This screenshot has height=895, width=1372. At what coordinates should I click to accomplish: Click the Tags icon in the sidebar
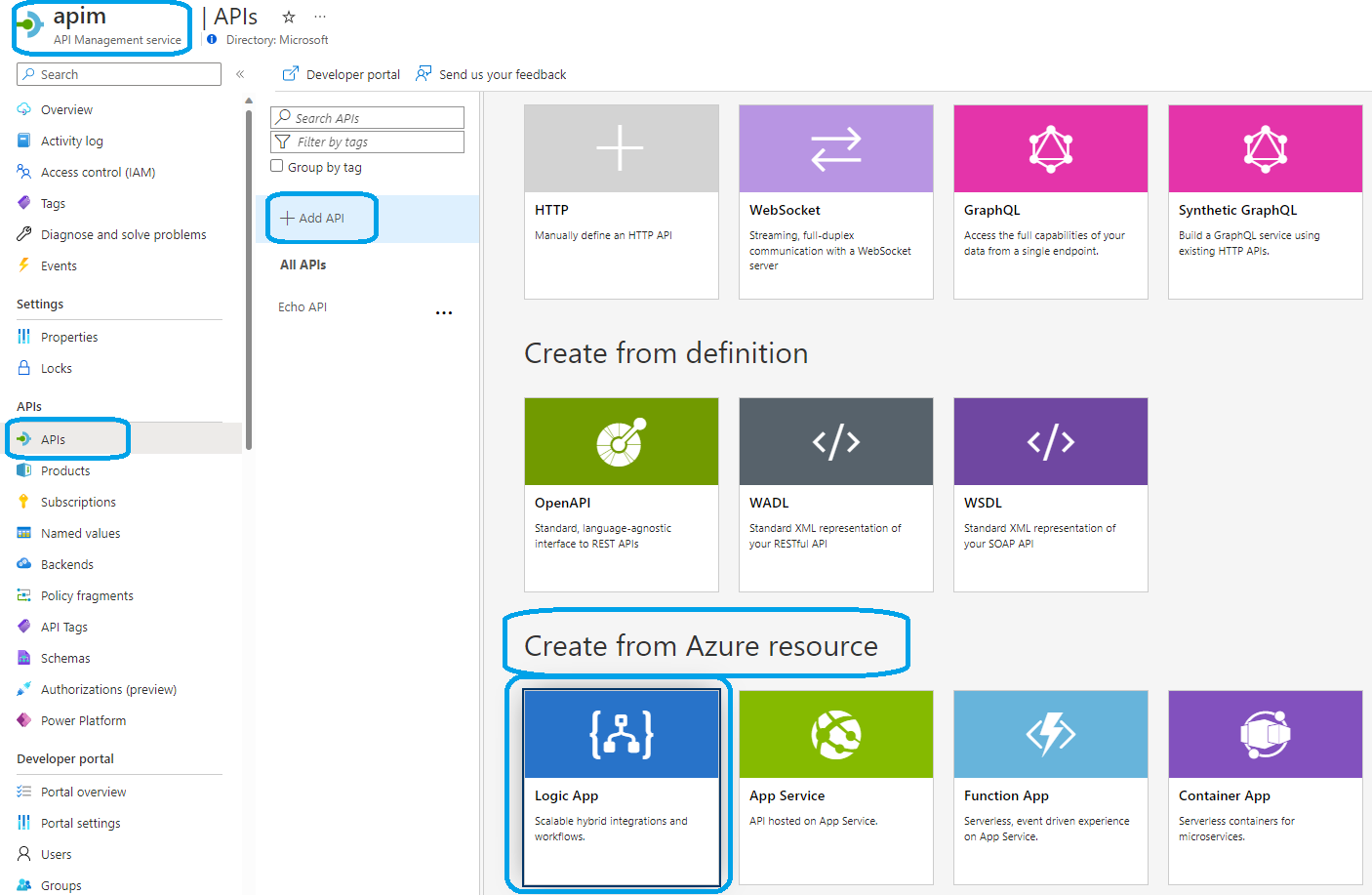coord(24,203)
